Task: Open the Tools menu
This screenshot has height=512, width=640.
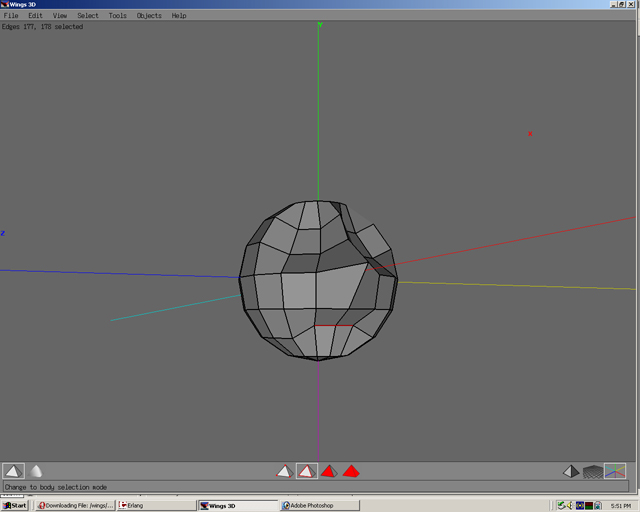Action: [118, 16]
